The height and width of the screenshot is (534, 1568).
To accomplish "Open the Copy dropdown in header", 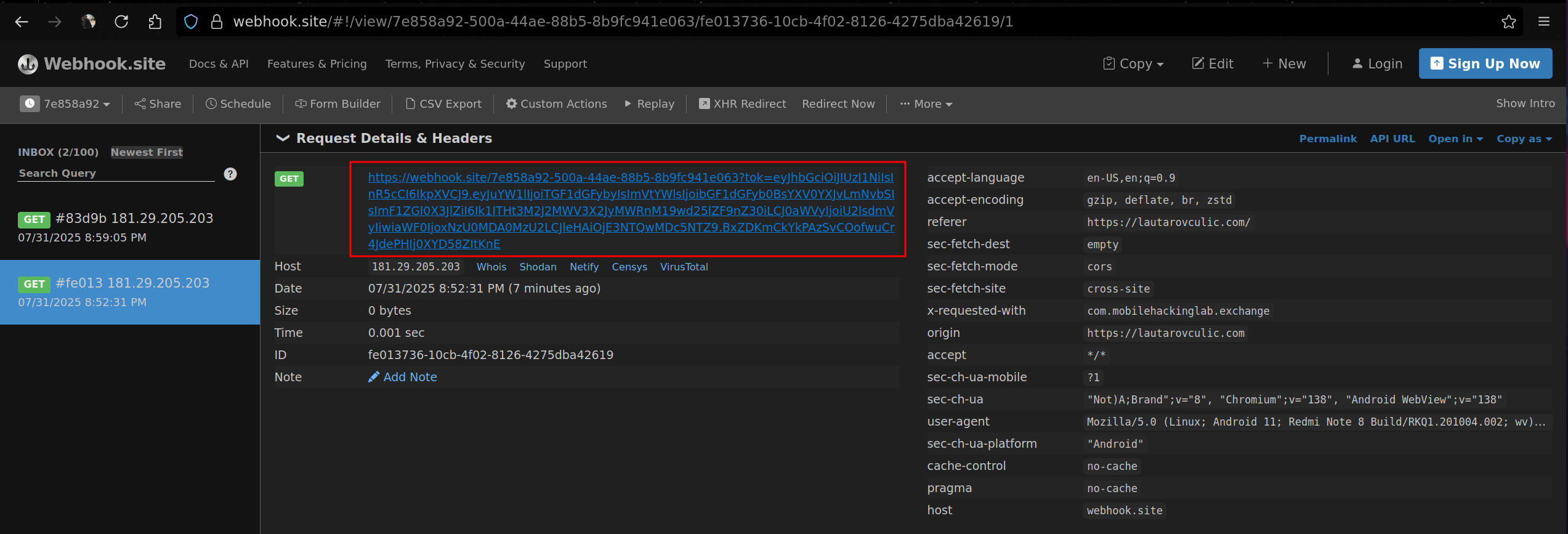I will coord(1133,63).
